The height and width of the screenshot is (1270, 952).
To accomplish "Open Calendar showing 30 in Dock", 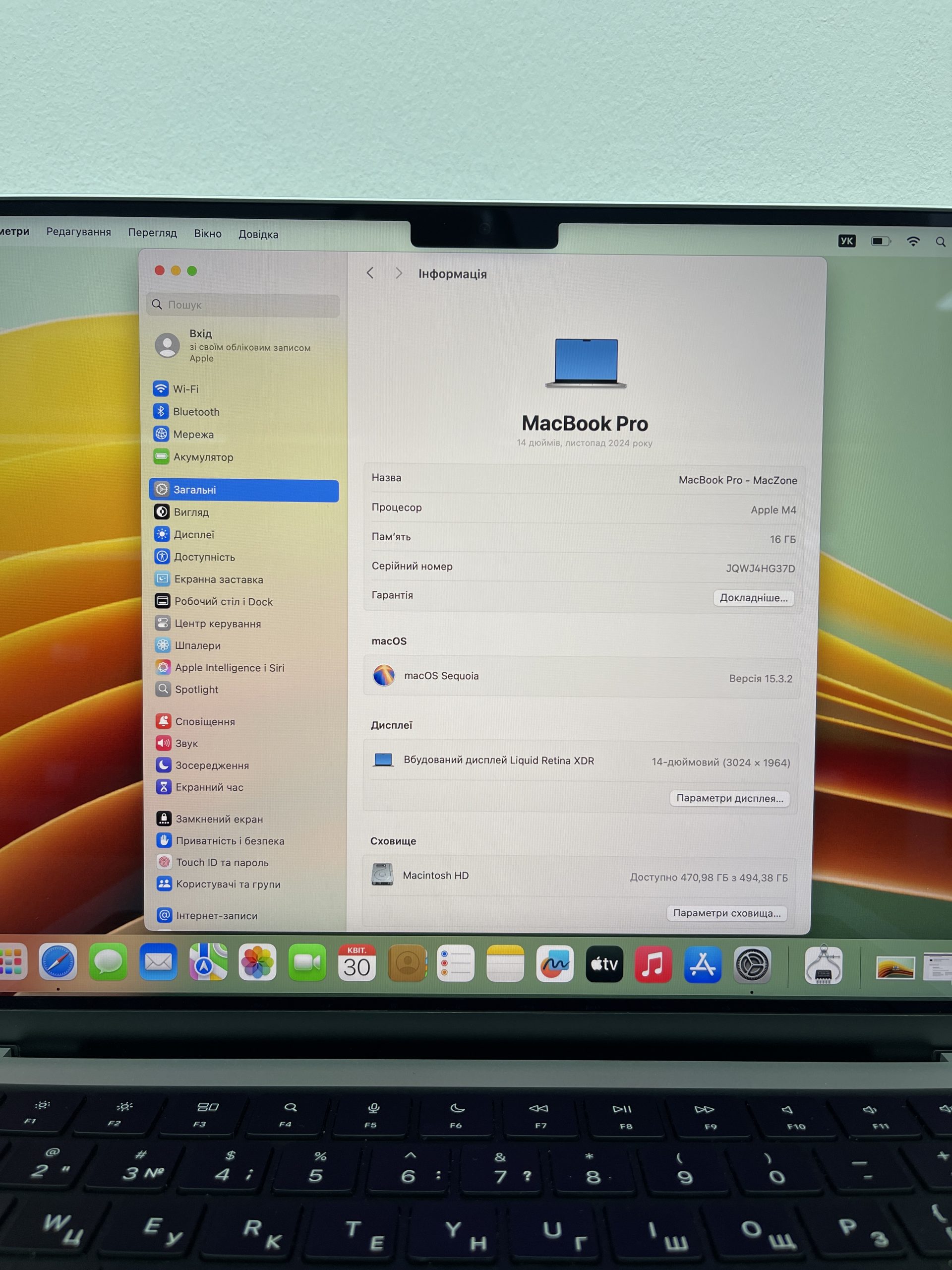I will [x=357, y=963].
